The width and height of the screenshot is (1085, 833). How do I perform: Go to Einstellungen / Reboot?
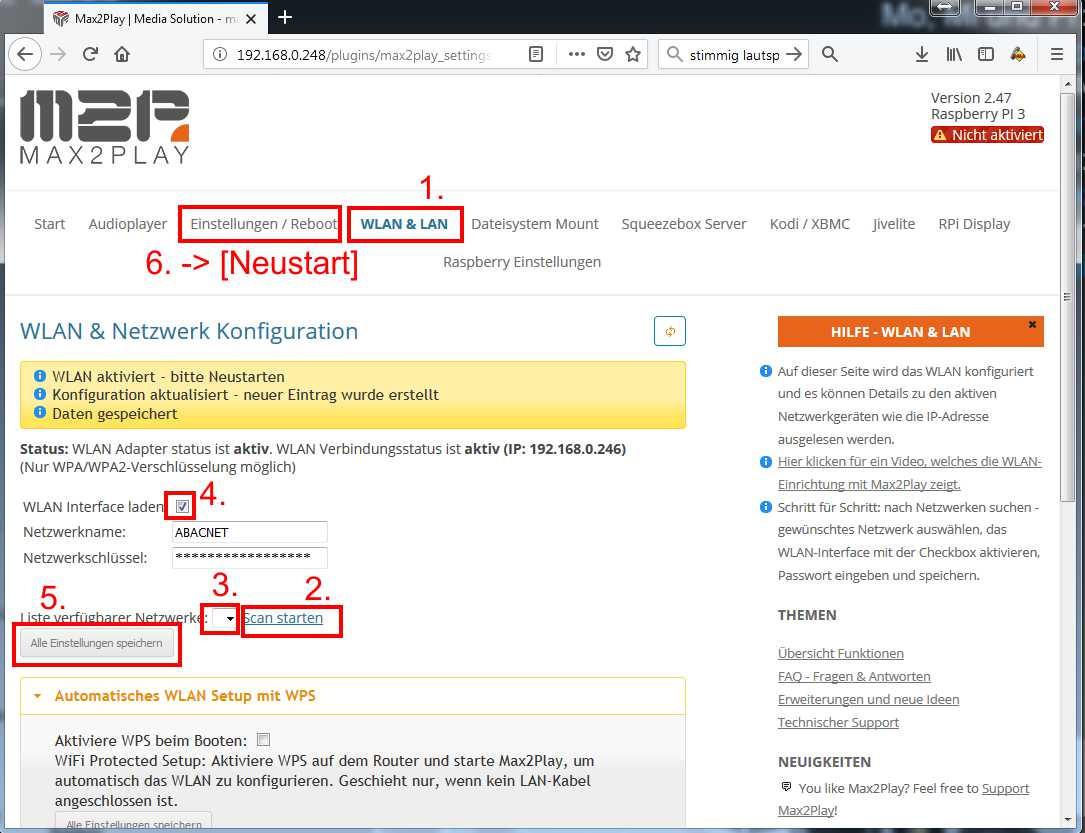[x=264, y=224]
